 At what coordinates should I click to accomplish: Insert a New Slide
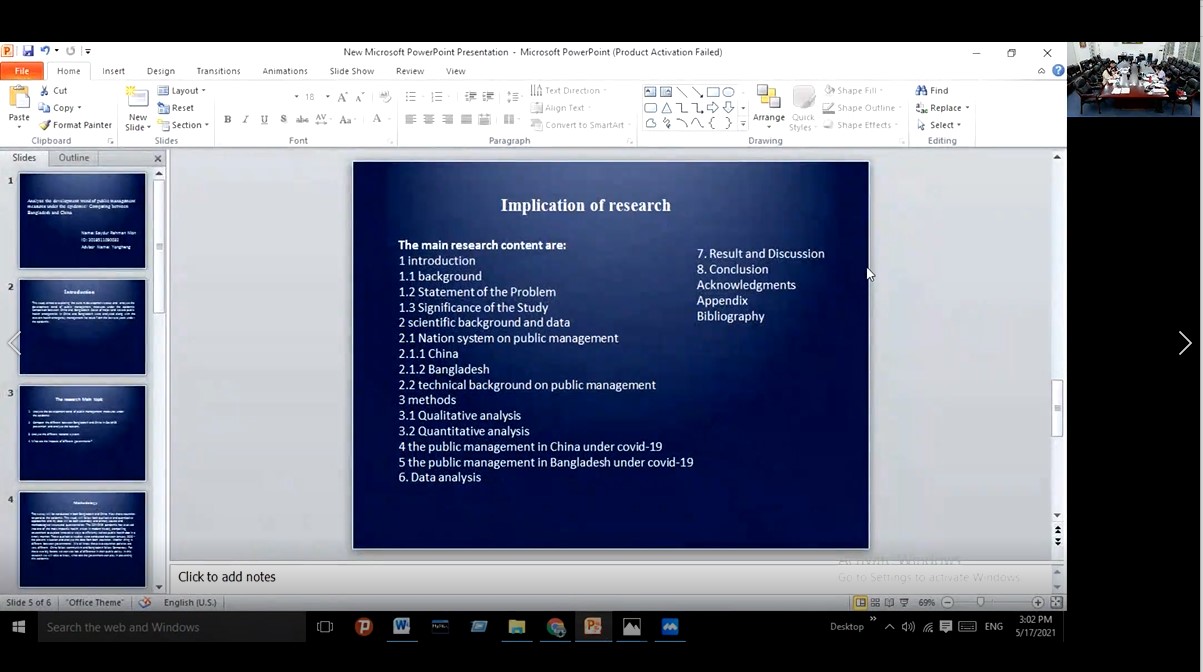coord(137,98)
